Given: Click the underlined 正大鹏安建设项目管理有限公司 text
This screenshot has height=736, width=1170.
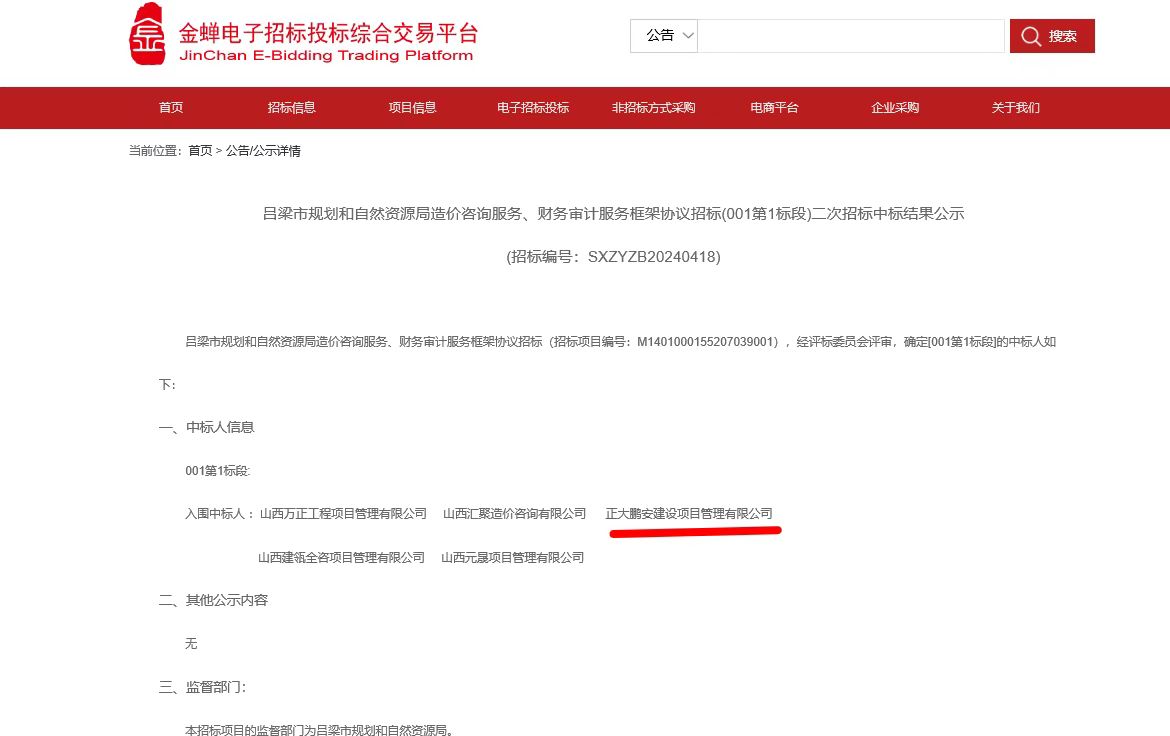Looking at the screenshot, I should [689, 514].
